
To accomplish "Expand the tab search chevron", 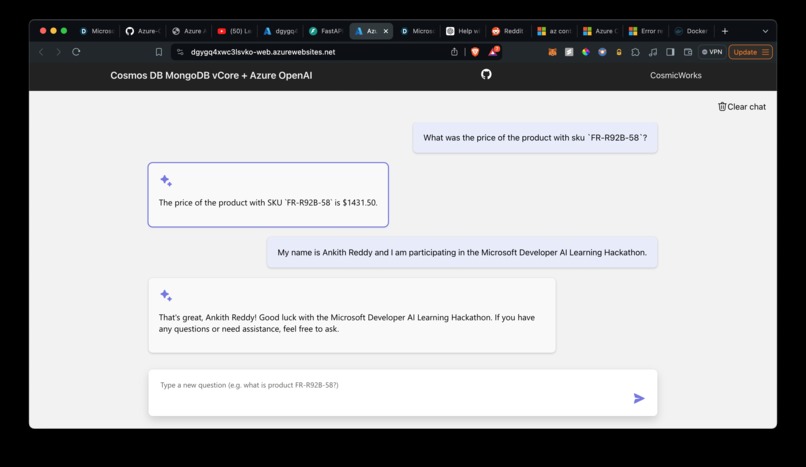I will 765,31.
